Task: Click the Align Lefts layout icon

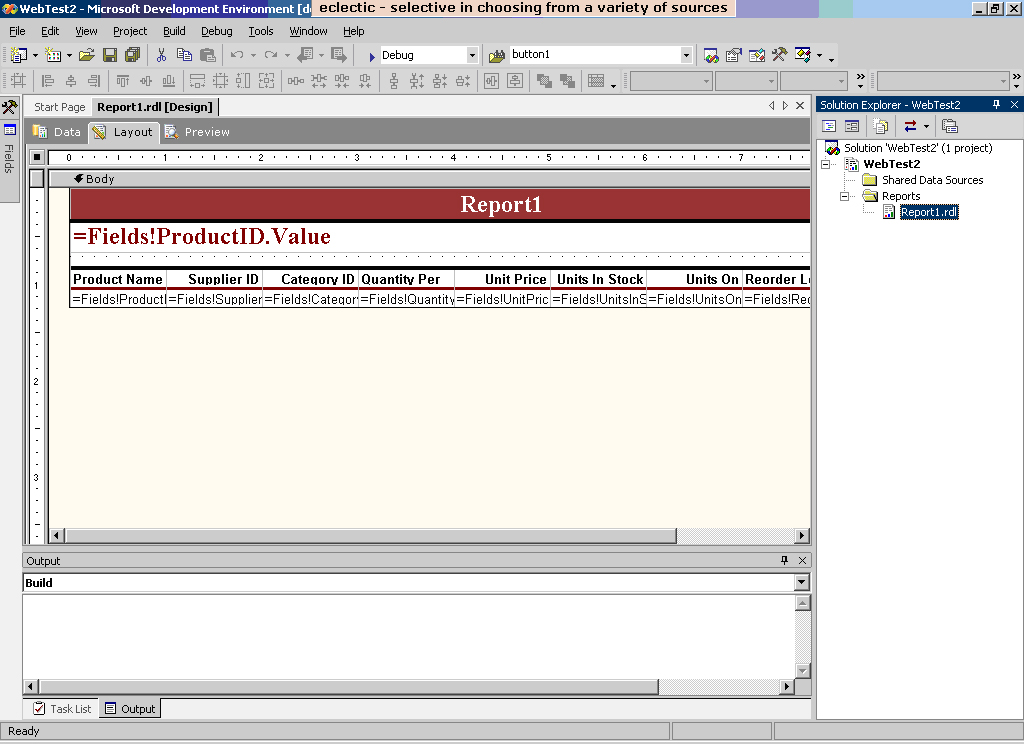Action: click(x=48, y=81)
